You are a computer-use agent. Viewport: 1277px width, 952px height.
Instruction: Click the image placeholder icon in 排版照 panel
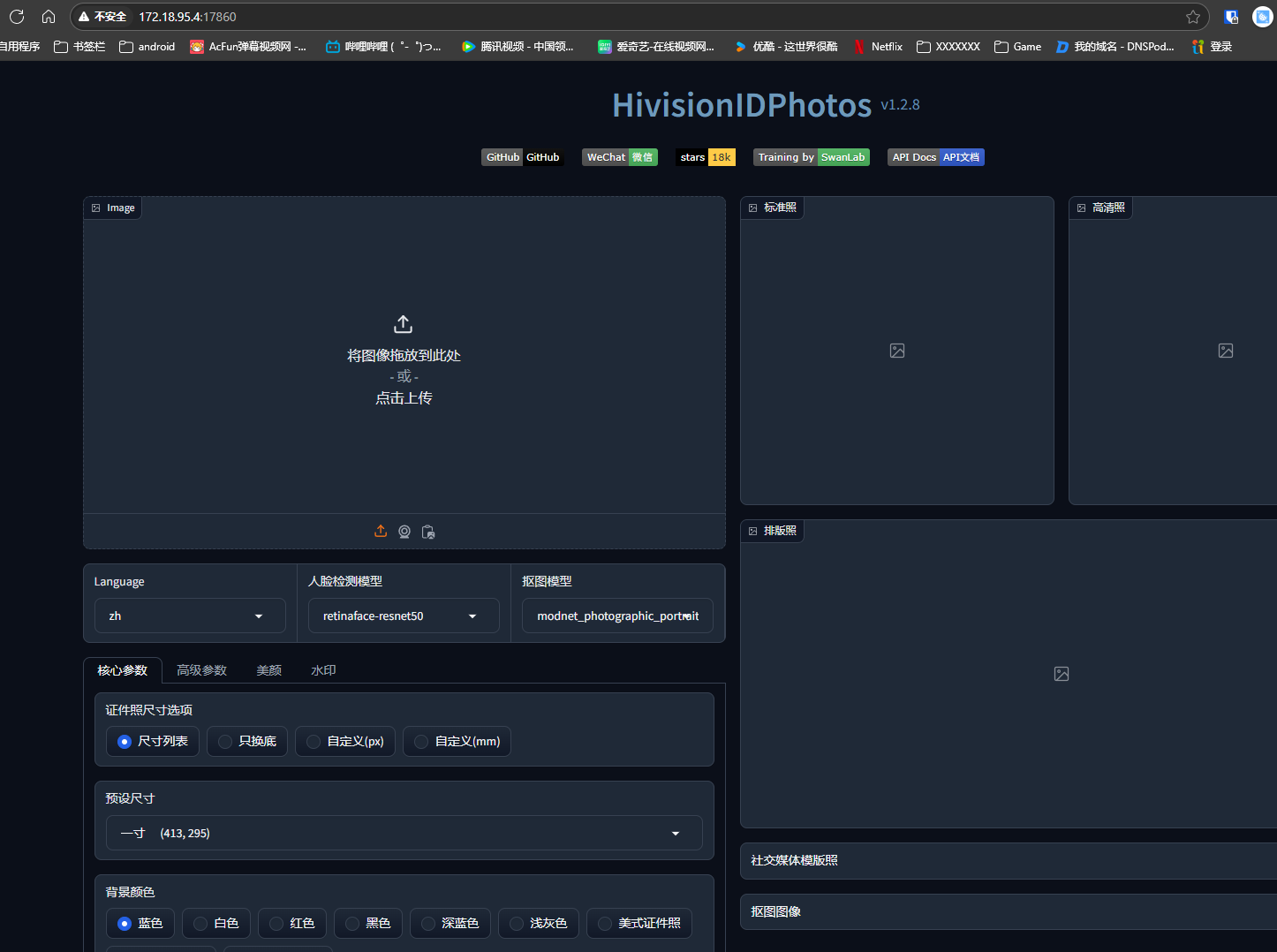click(1062, 674)
